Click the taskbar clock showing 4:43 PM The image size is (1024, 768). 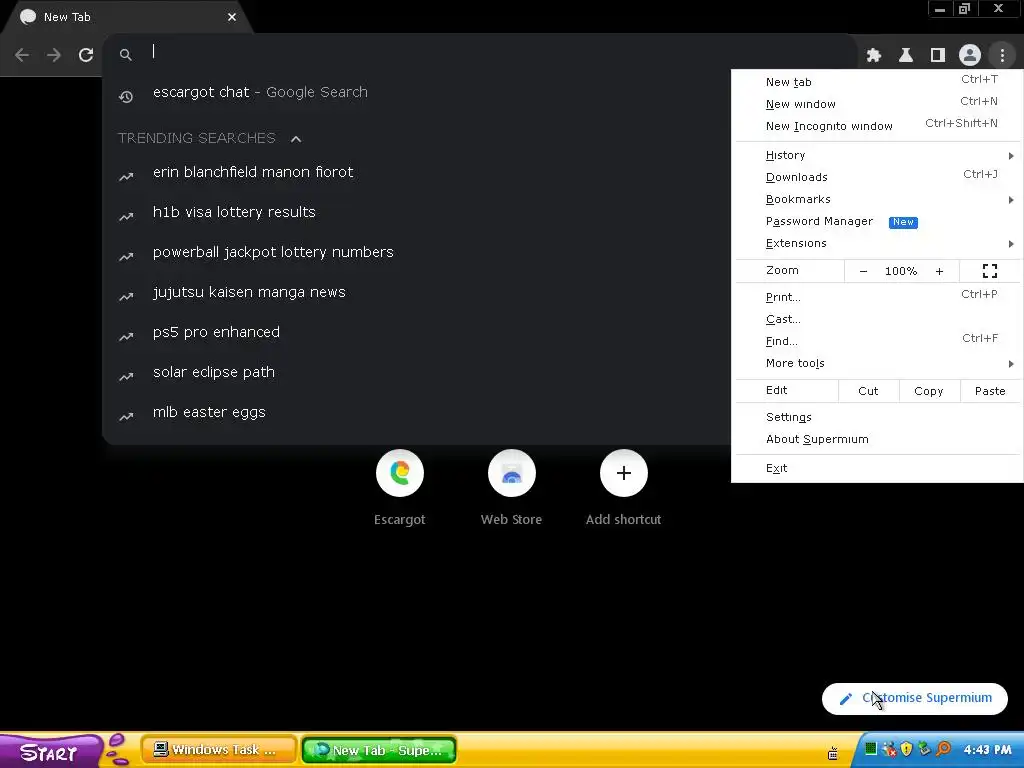pos(987,750)
